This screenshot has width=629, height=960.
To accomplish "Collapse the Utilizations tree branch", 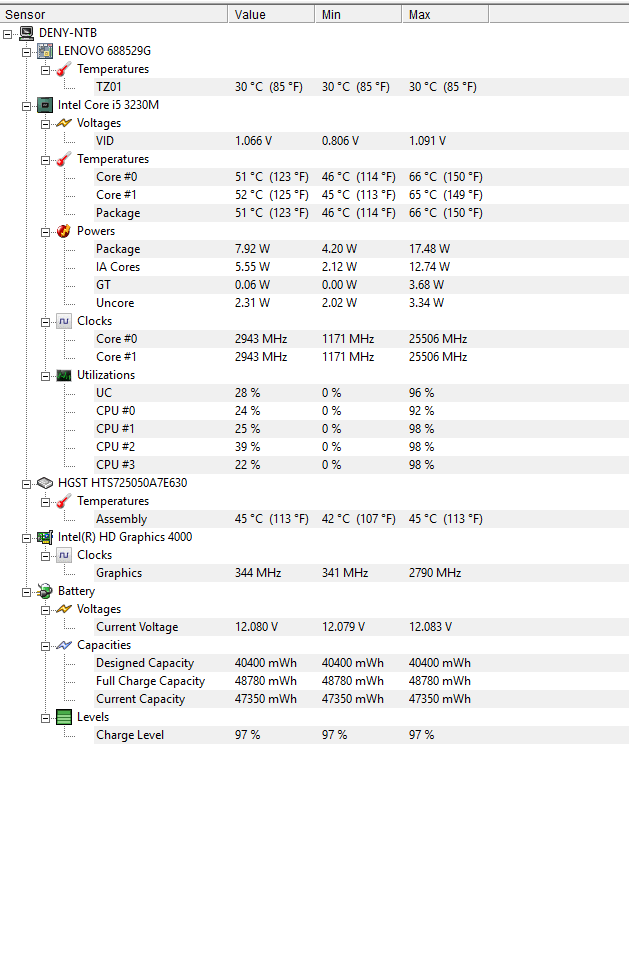I will click(45, 376).
